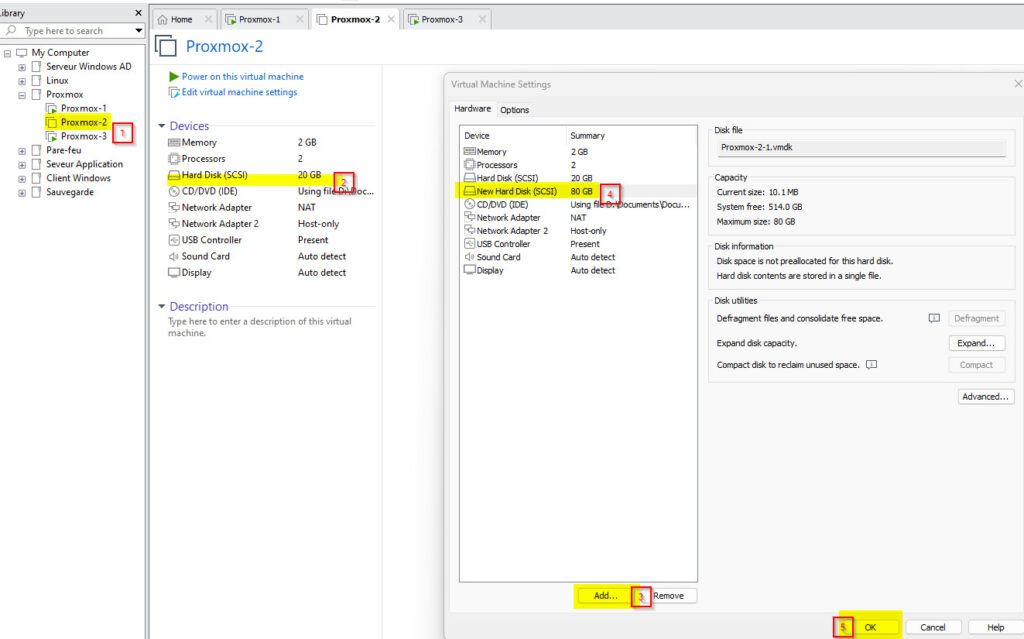Screen dimensions: 1024x639
Task: Click the Defragment button
Action: pyautogui.click(x=976, y=318)
